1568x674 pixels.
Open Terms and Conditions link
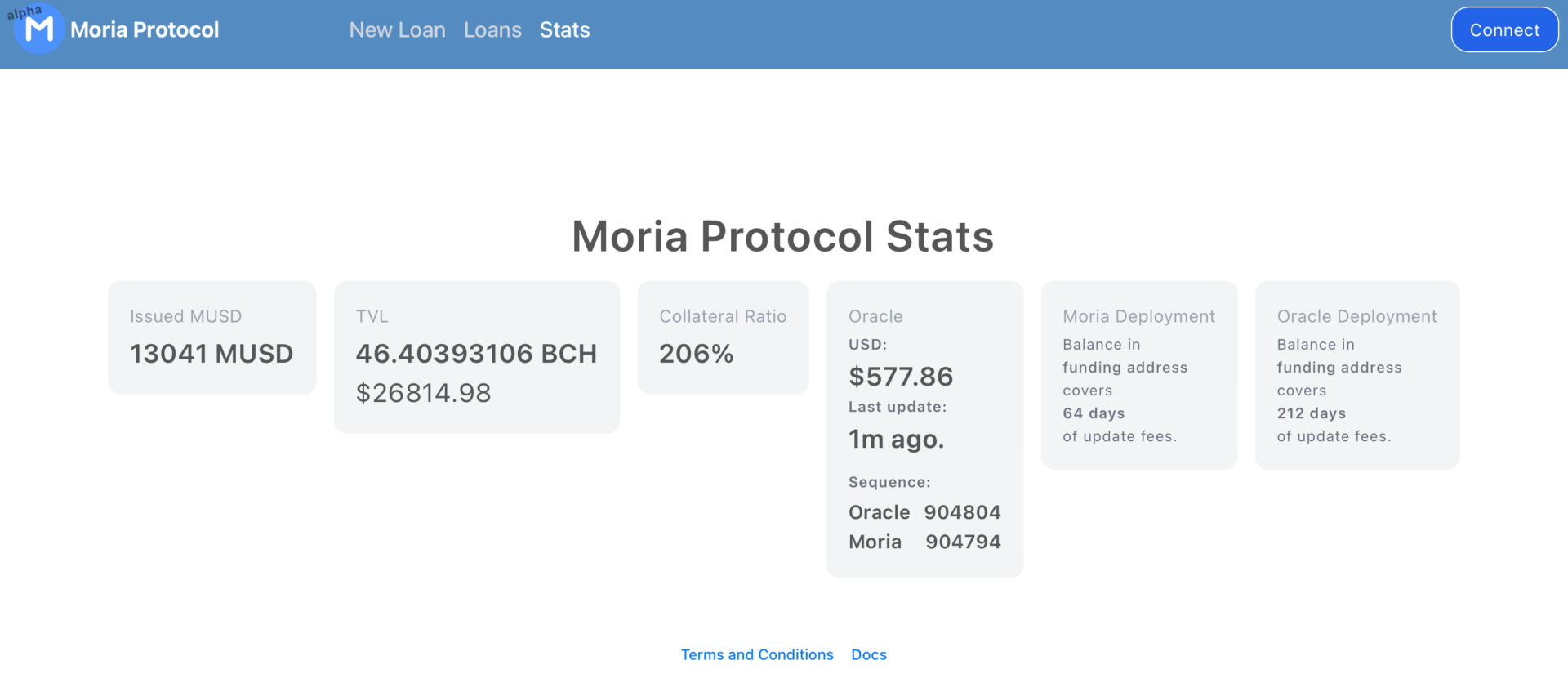click(757, 654)
